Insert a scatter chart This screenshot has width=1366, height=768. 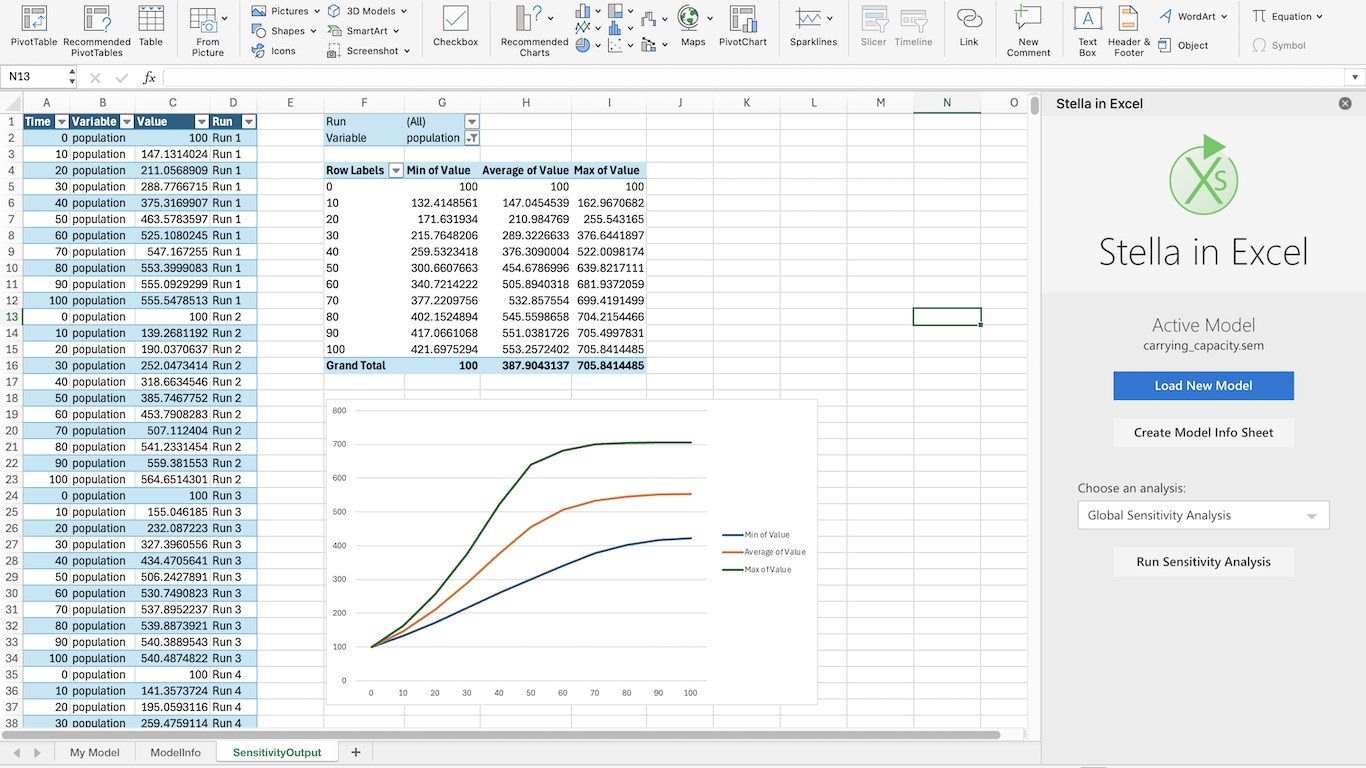[618, 45]
